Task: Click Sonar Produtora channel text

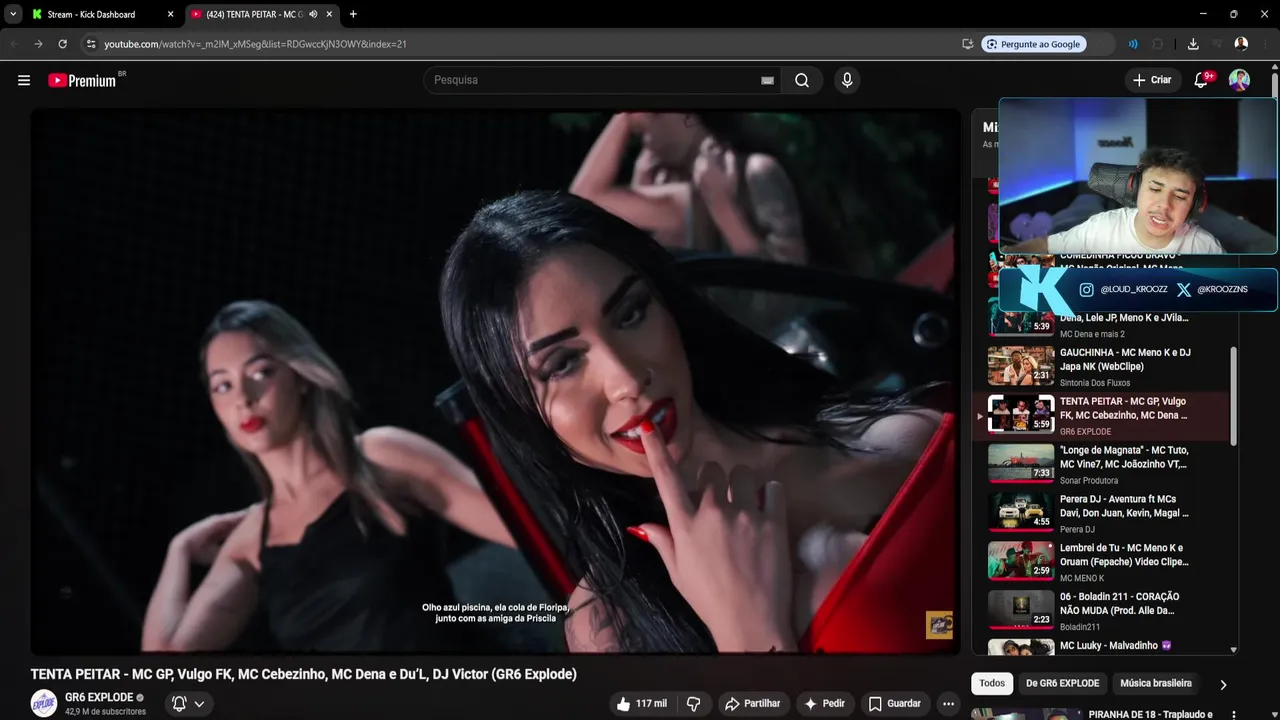Action: (1089, 481)
